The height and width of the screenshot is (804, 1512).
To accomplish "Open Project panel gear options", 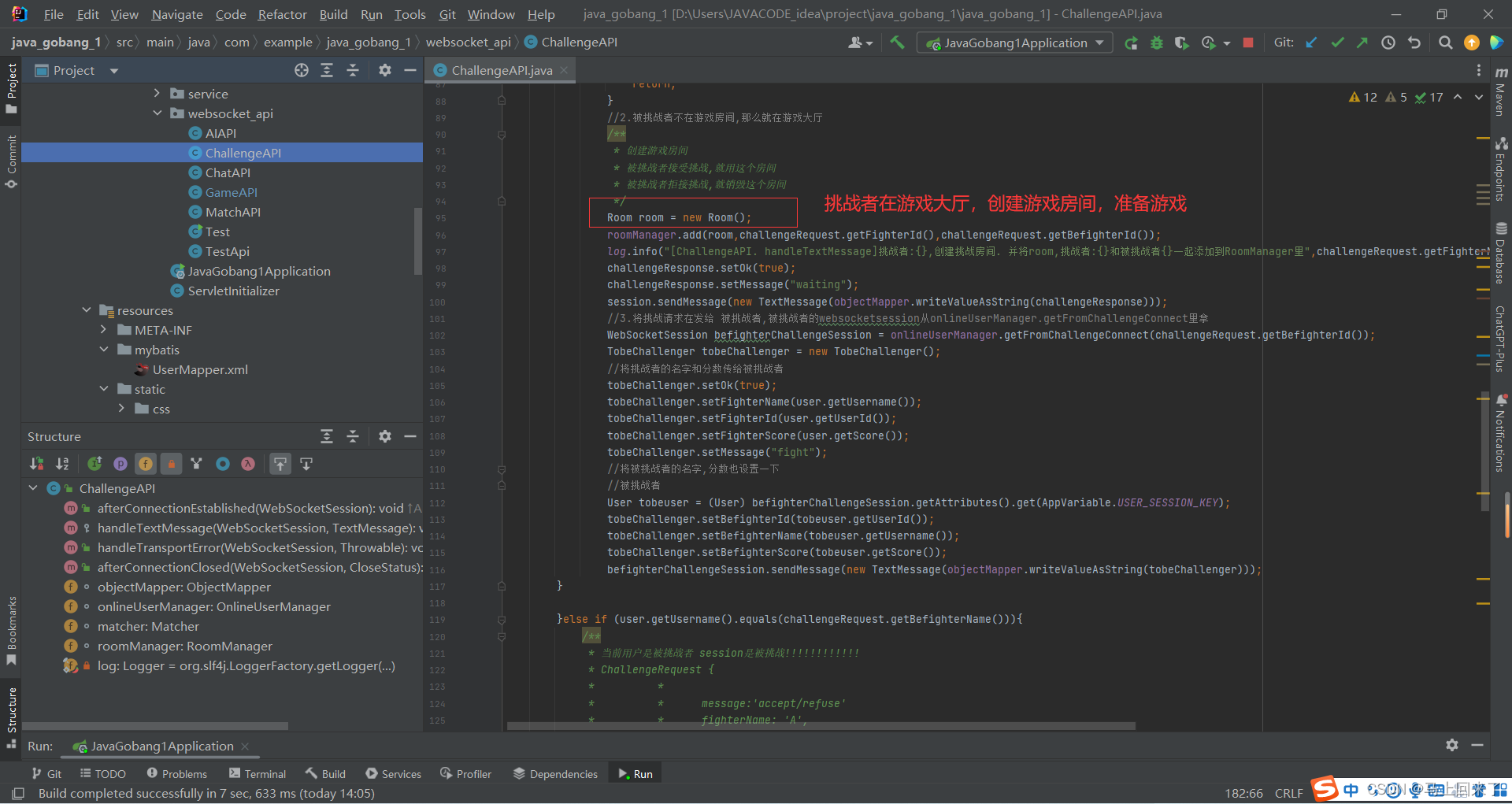I will click(385, 70).
